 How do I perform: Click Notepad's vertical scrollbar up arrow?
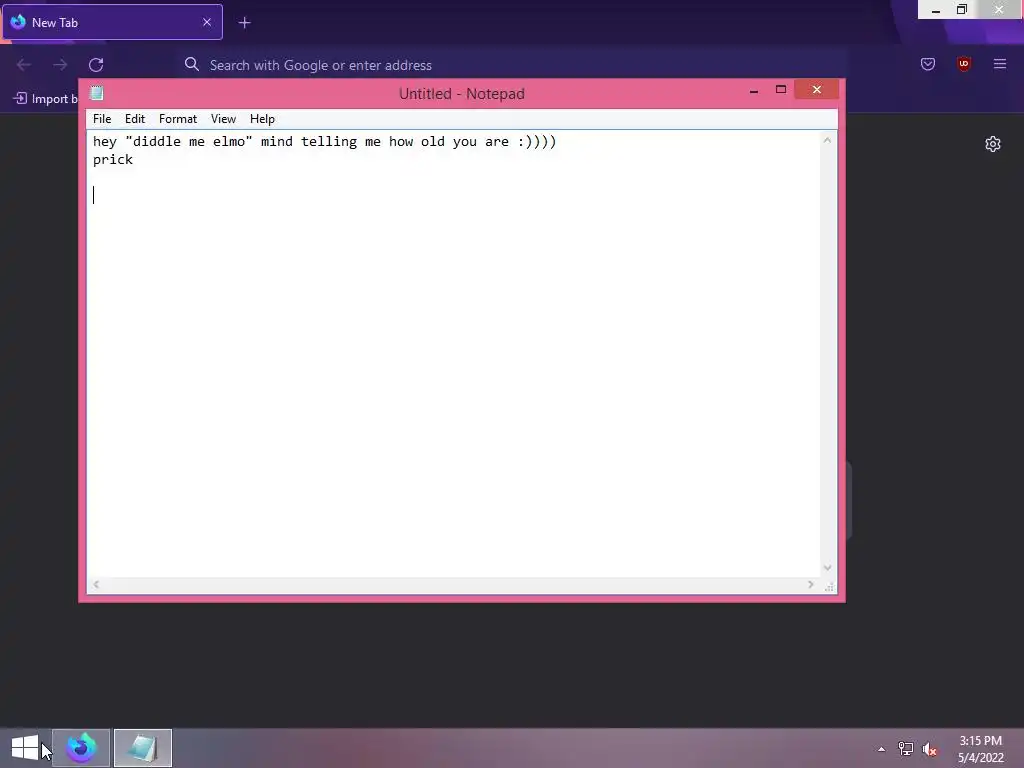pos(827,140)
